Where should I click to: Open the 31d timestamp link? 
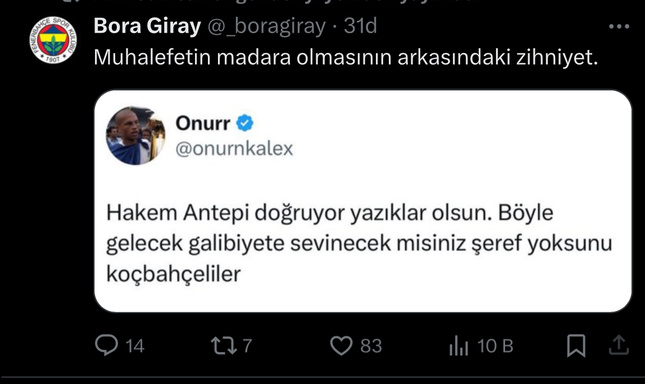point(360,26)
